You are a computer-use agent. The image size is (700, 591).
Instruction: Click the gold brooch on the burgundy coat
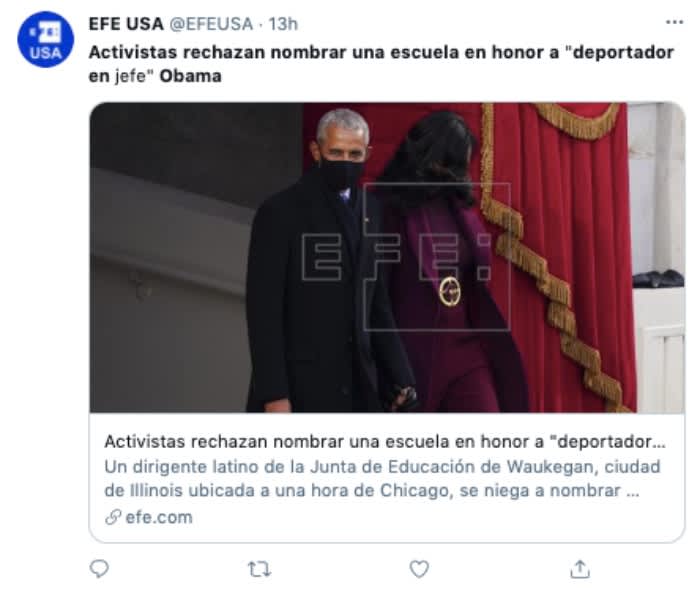(450, 291)
